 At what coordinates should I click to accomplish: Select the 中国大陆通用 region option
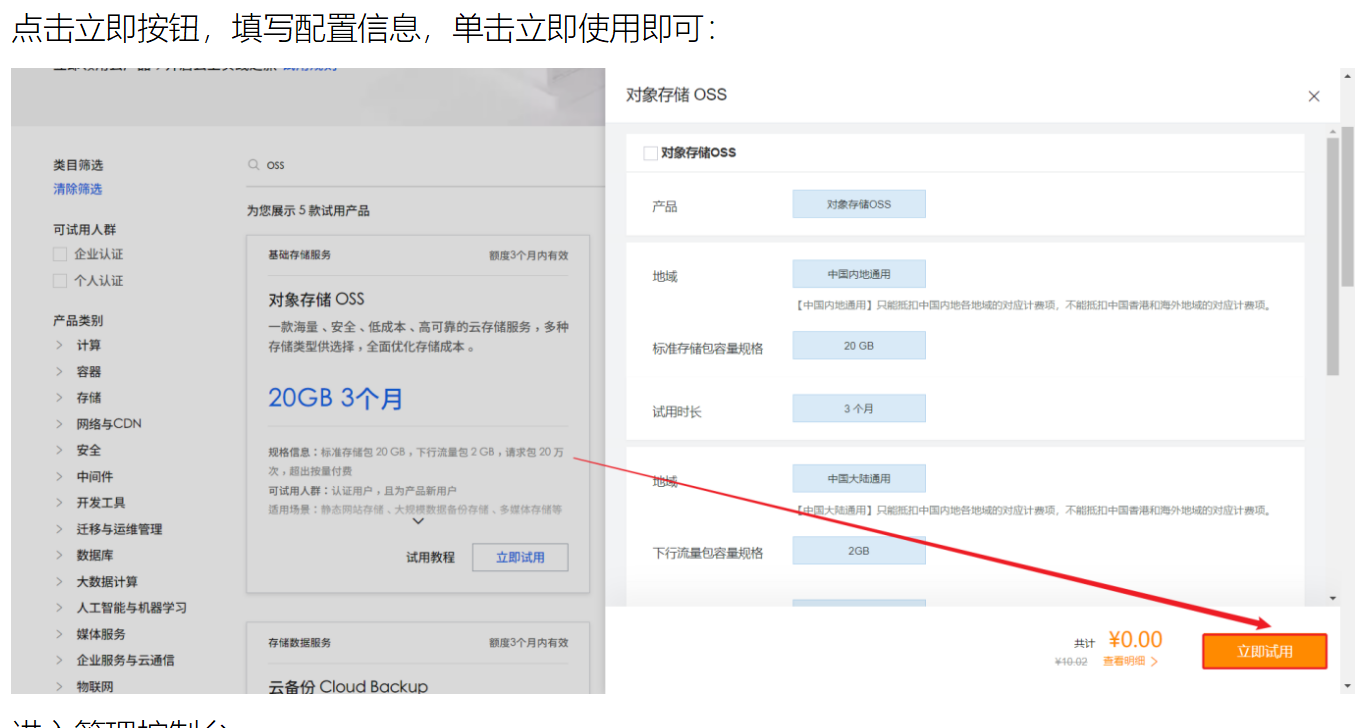[x=859, y=479]
